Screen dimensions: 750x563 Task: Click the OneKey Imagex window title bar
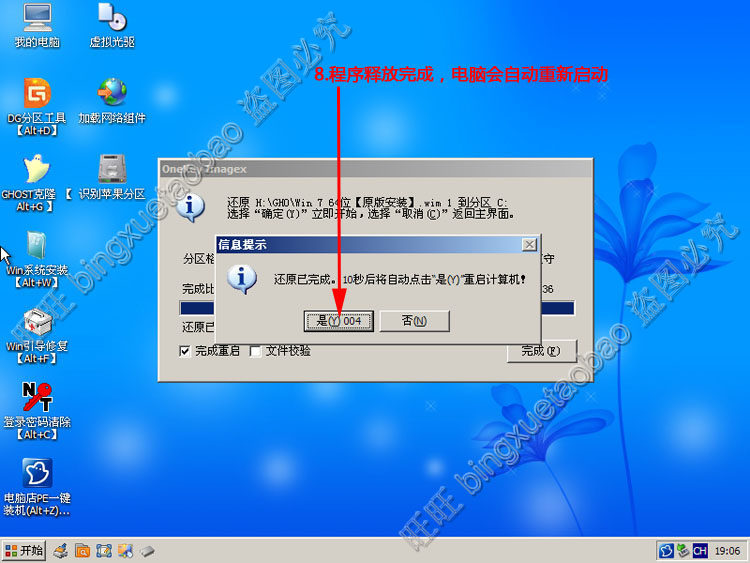[375, 169]
